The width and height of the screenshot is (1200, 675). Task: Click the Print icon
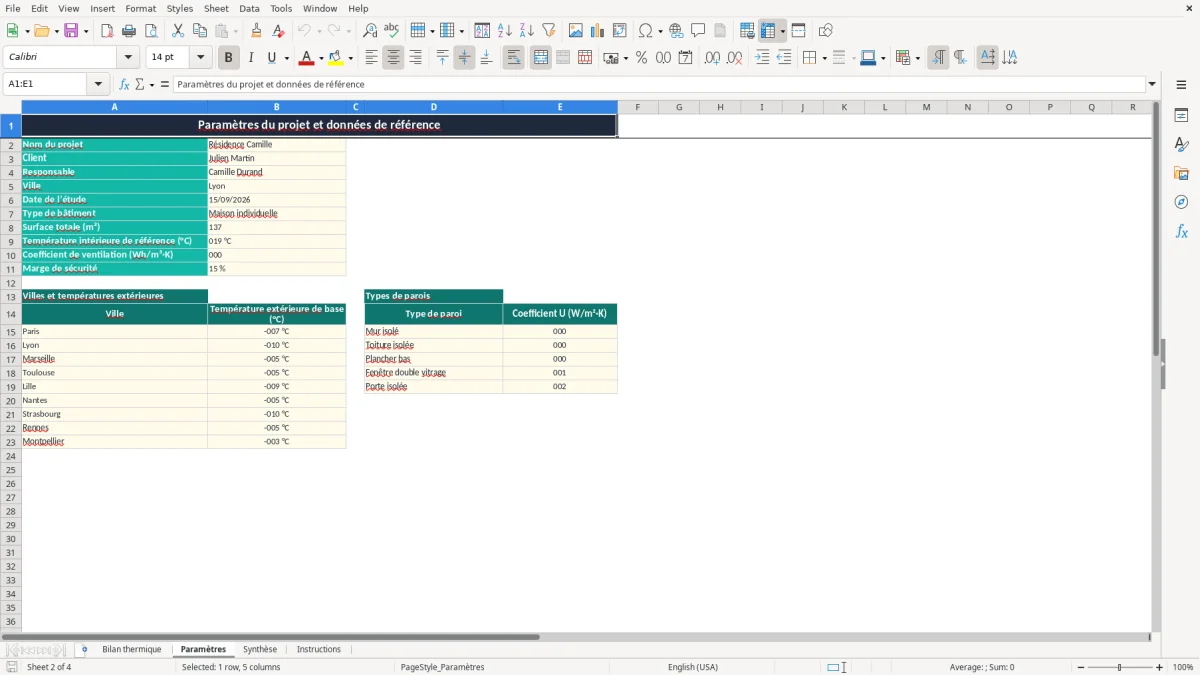click(x=129, y=31)
